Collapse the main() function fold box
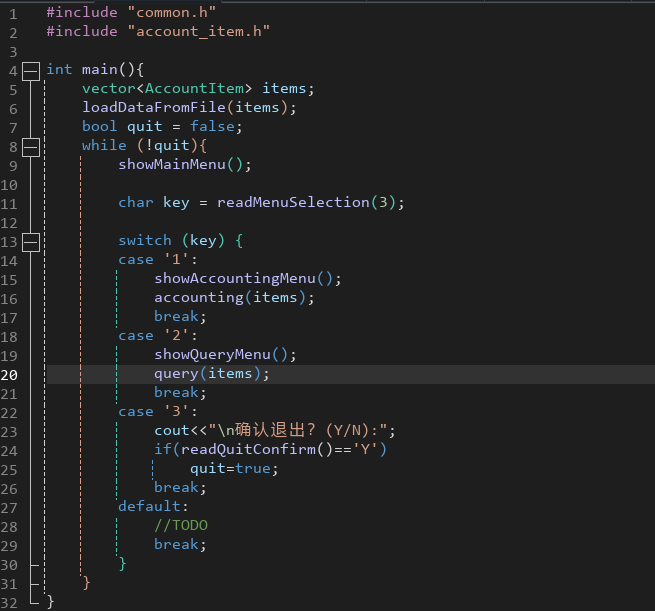655x611 pixels. [31, 71]
